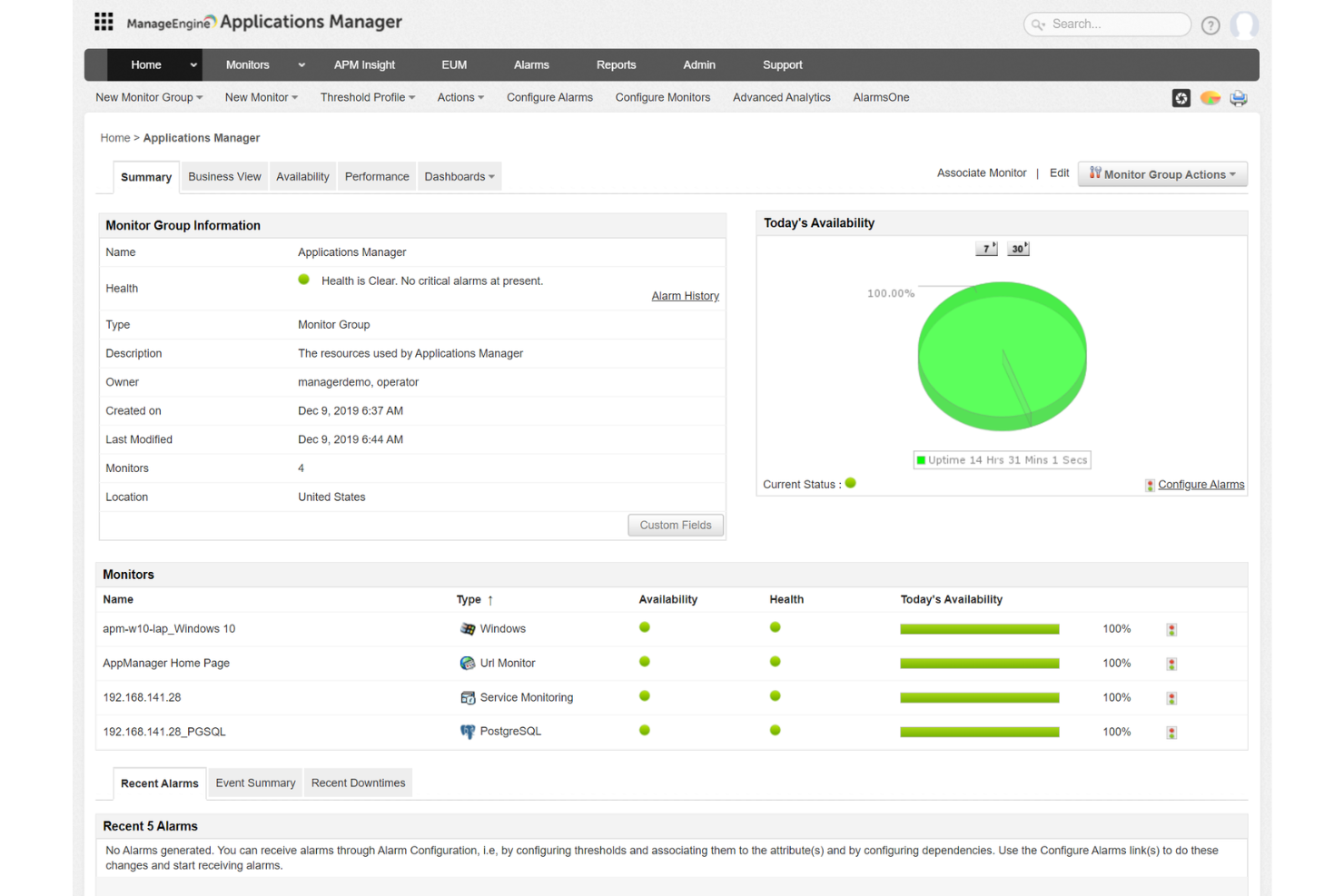This screenshot has height=896, width=1344.
Task: Open the help question mark icon
Action: point(1211,25)
